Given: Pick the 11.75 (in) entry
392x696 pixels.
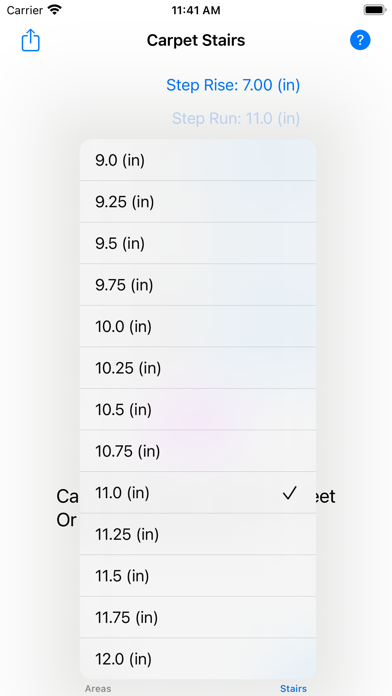Looking at the screenshot, I should pos(198,617).
